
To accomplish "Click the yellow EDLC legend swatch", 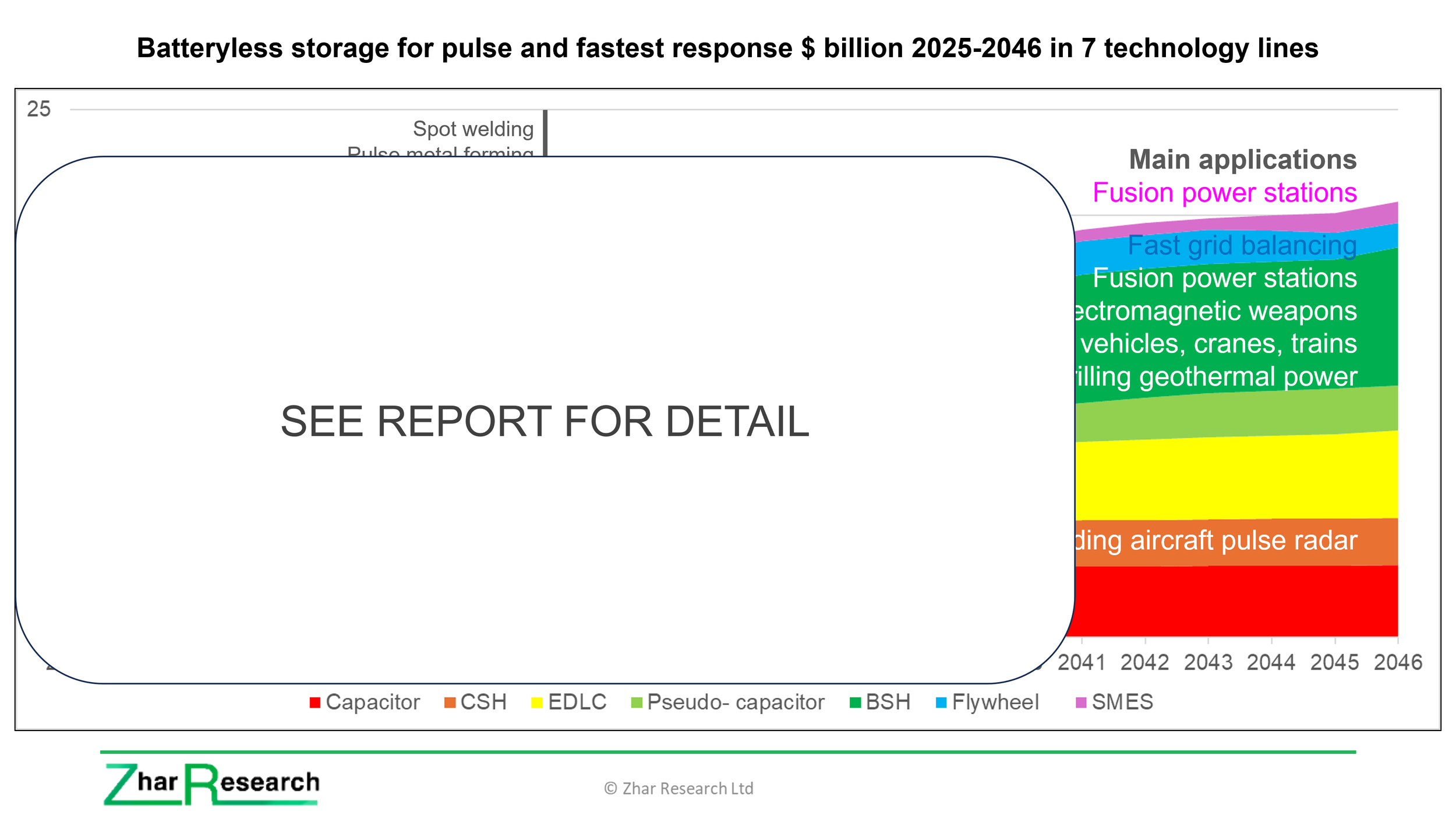I will pos(537,702).
